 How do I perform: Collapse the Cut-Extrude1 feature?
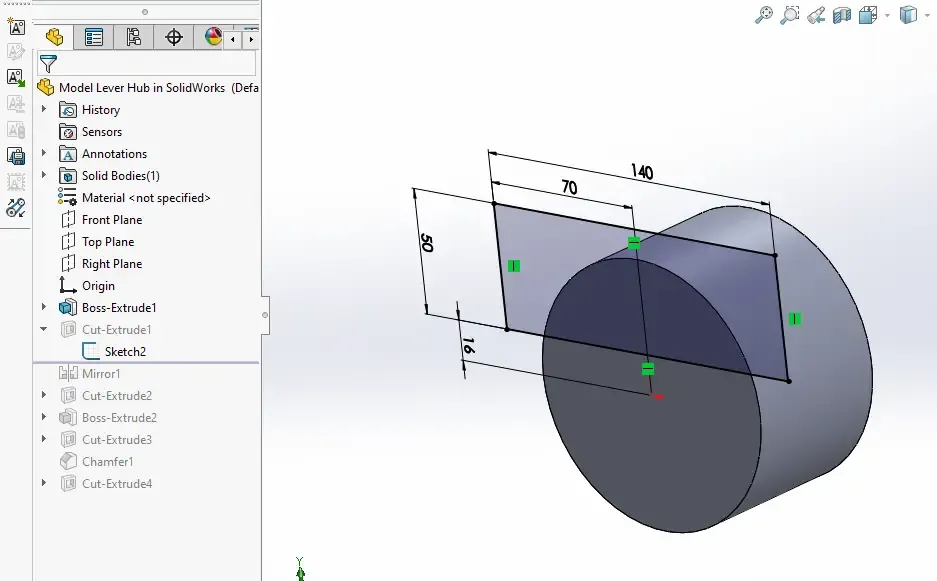(44, 329)
